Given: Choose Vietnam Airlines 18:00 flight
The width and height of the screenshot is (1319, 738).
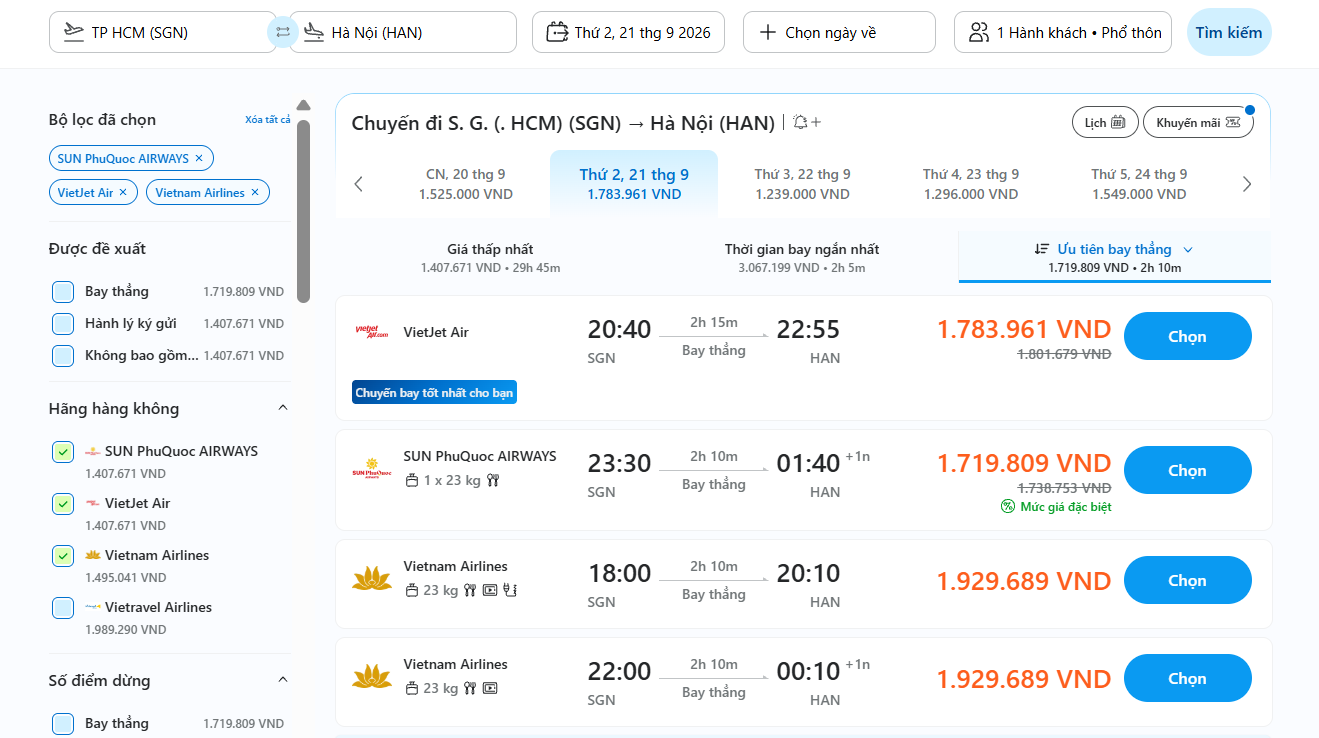Looking at the screenshot, I should pos(1187,580).
